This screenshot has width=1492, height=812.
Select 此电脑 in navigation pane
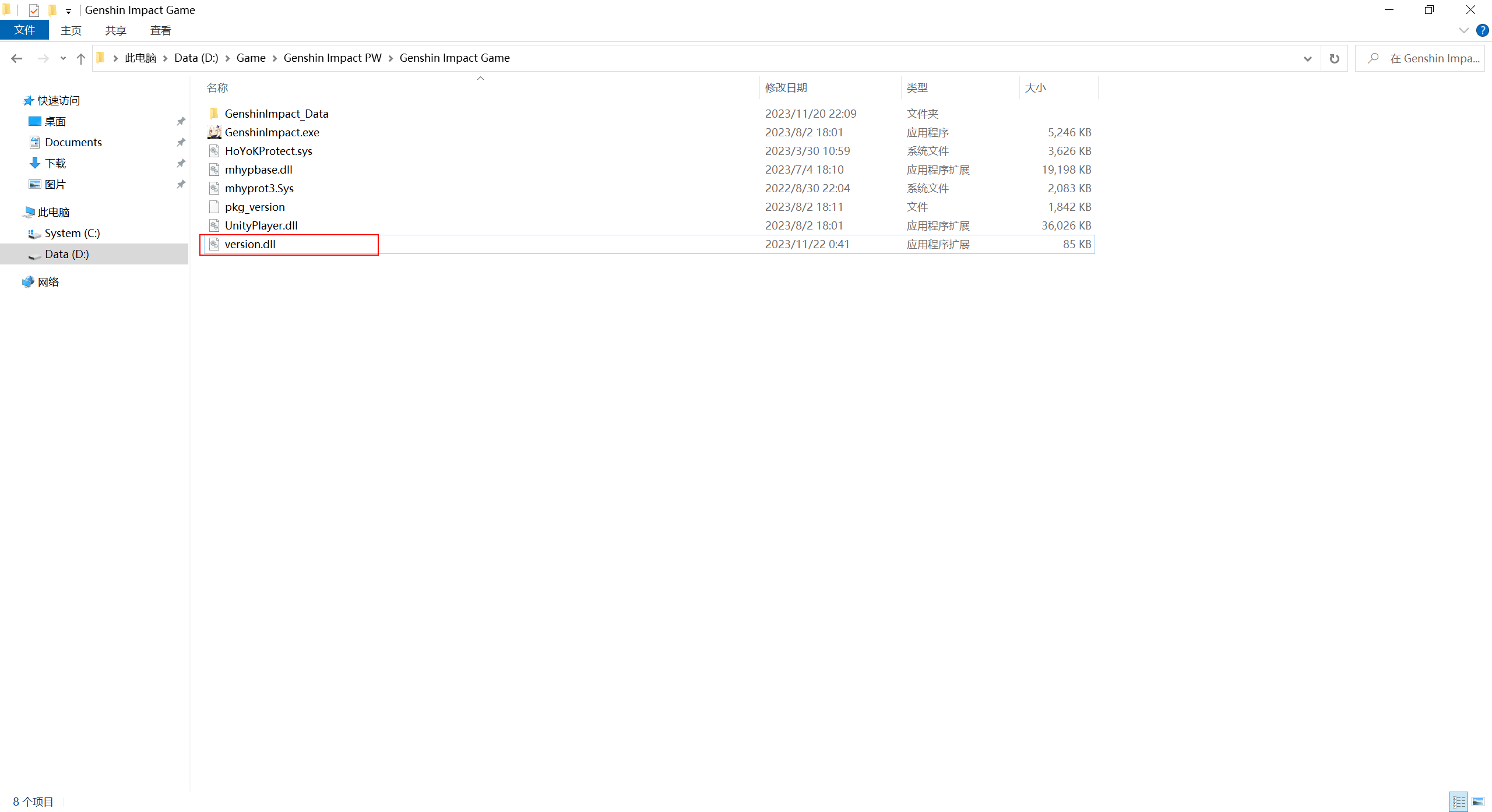click(54, 212)
